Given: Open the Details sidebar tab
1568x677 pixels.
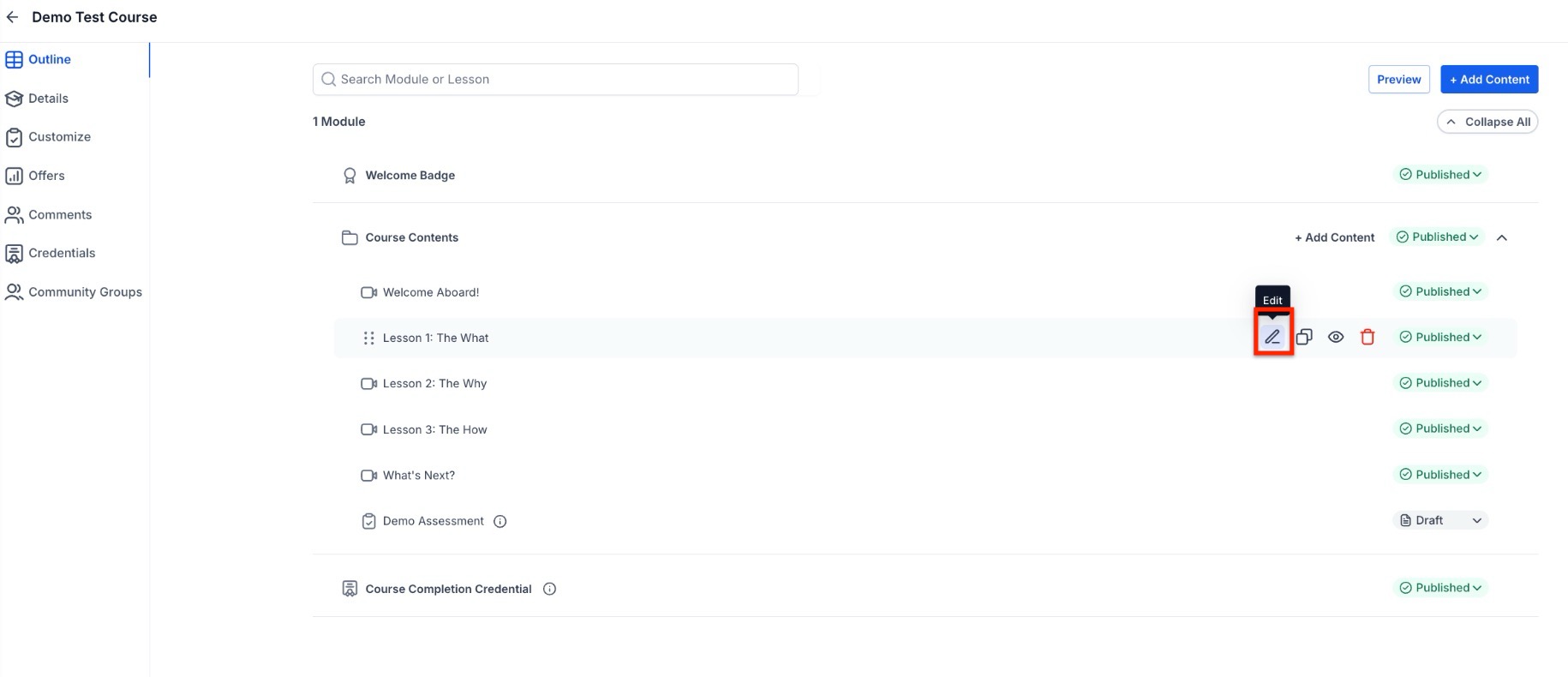Looking at the screenshot, I should pyautogui.click(x=48, y=99).
